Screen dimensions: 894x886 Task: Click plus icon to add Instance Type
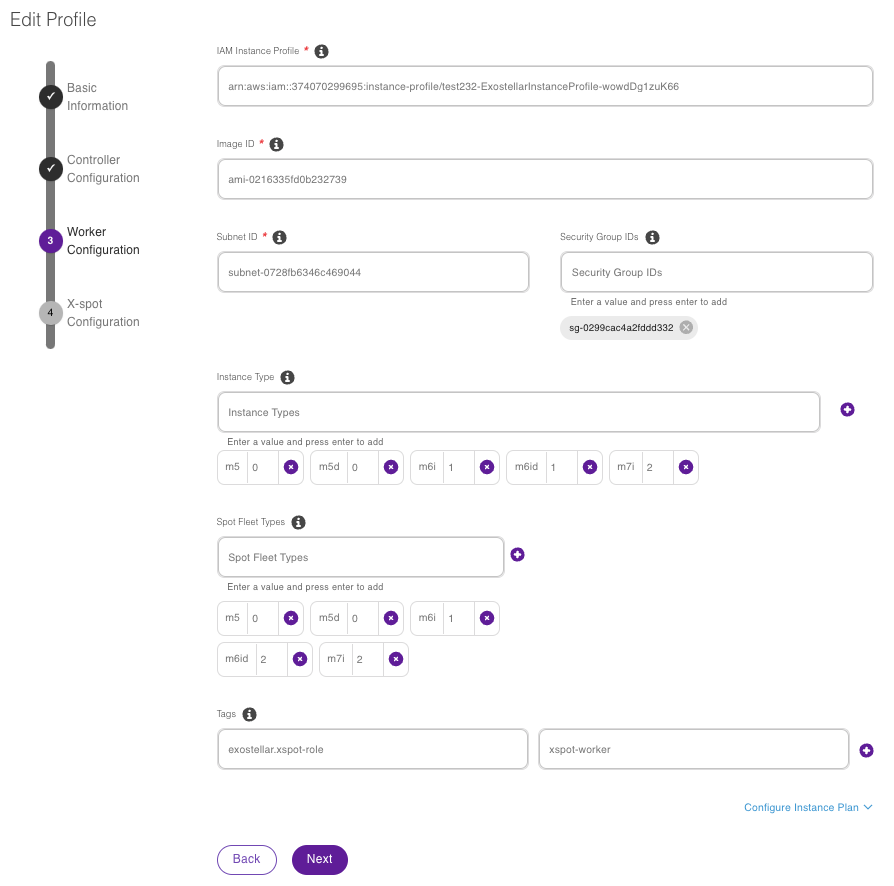(847, 410)
